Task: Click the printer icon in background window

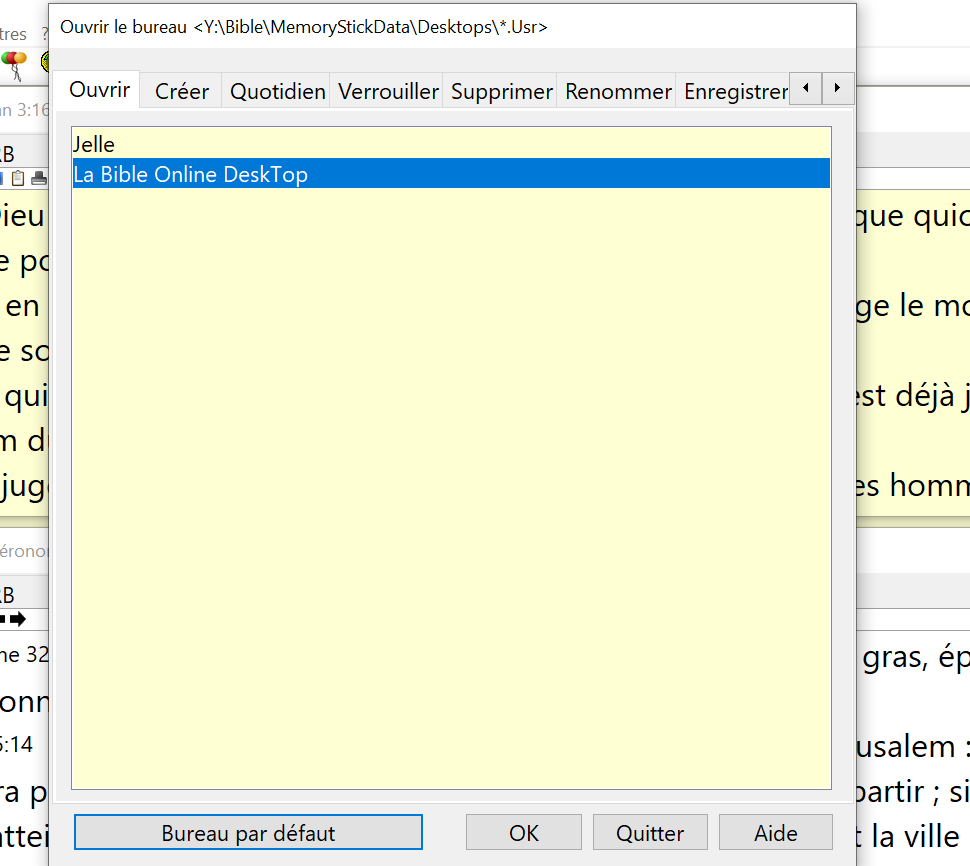Action: click(x=39, y=178)
